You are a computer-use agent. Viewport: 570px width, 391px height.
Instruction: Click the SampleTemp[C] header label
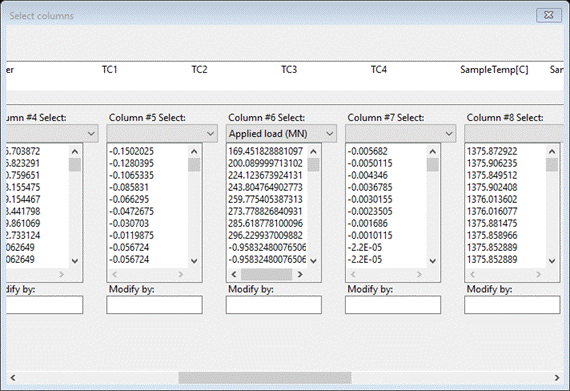pyautogui.click(x=494, y=70)
